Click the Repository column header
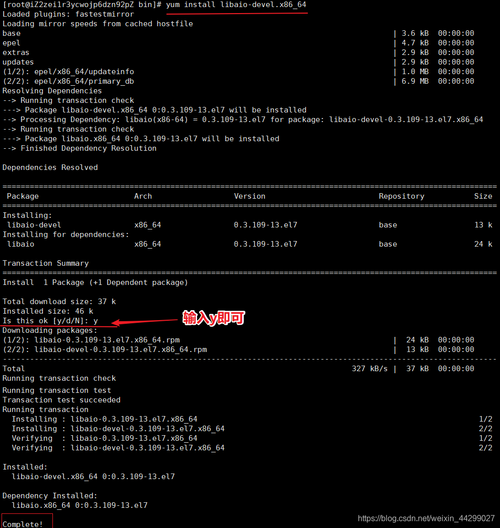The image size is (500, 528). point(401,196)
